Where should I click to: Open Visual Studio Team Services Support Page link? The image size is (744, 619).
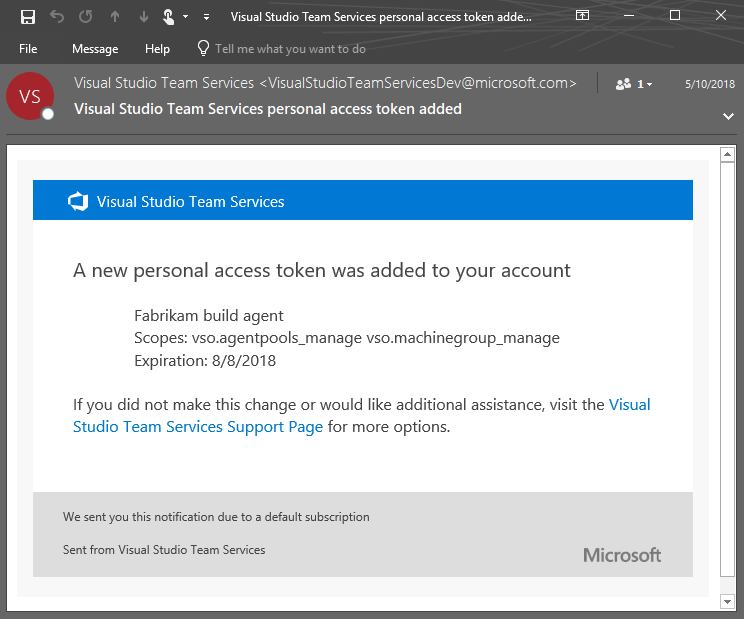(198, 427)
